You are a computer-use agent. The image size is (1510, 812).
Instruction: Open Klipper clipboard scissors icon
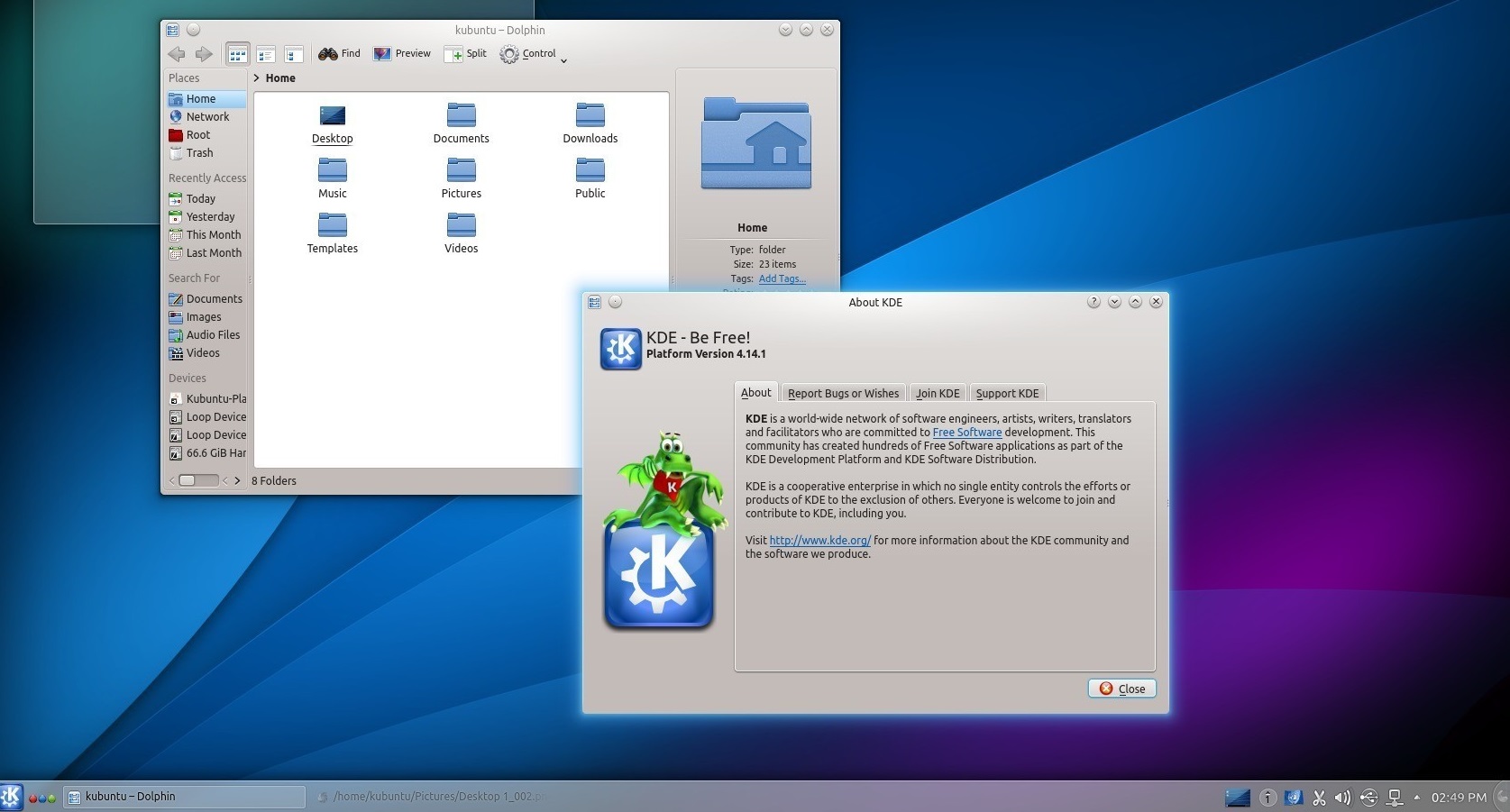[1319, 797]
